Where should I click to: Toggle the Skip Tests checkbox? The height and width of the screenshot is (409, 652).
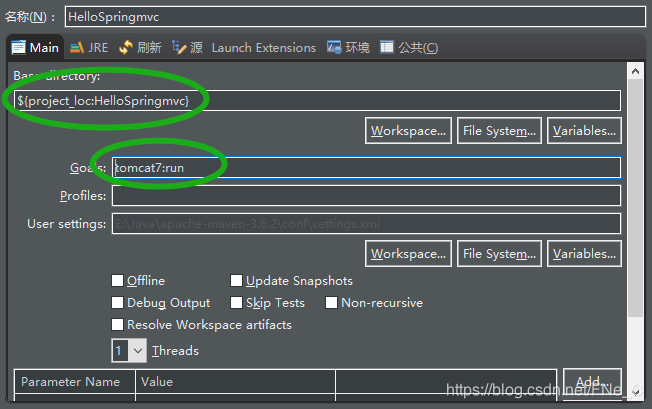pos(236,303)
